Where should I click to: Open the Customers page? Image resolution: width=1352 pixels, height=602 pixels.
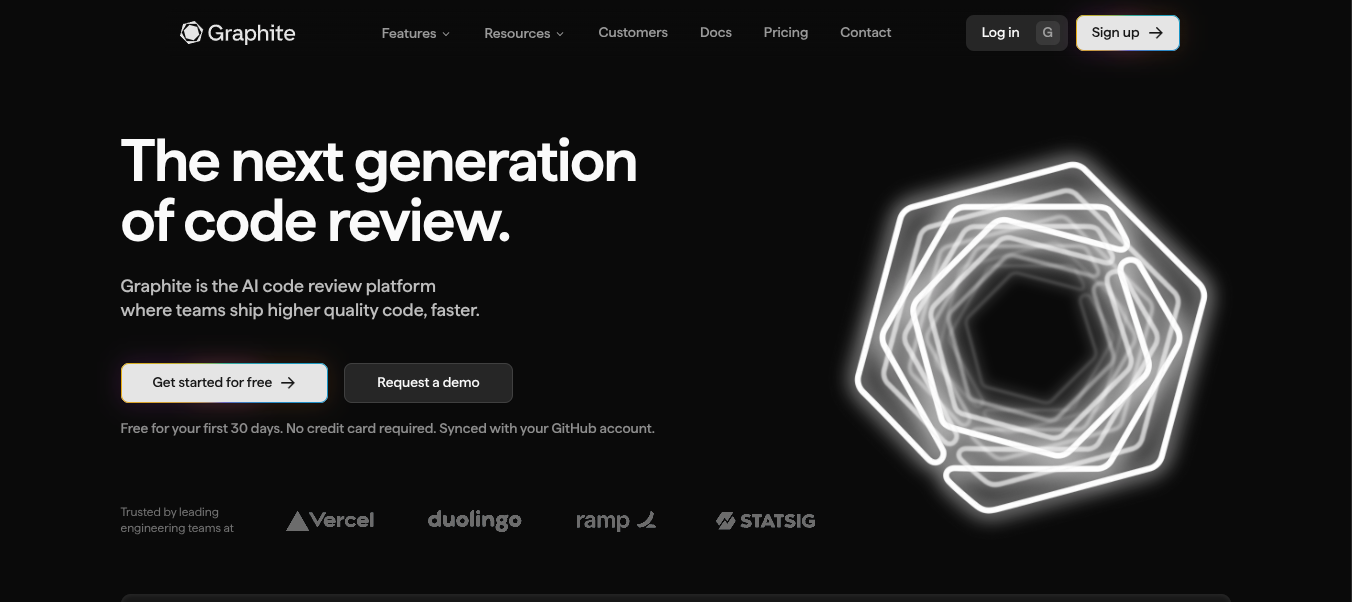click(632, 32)
